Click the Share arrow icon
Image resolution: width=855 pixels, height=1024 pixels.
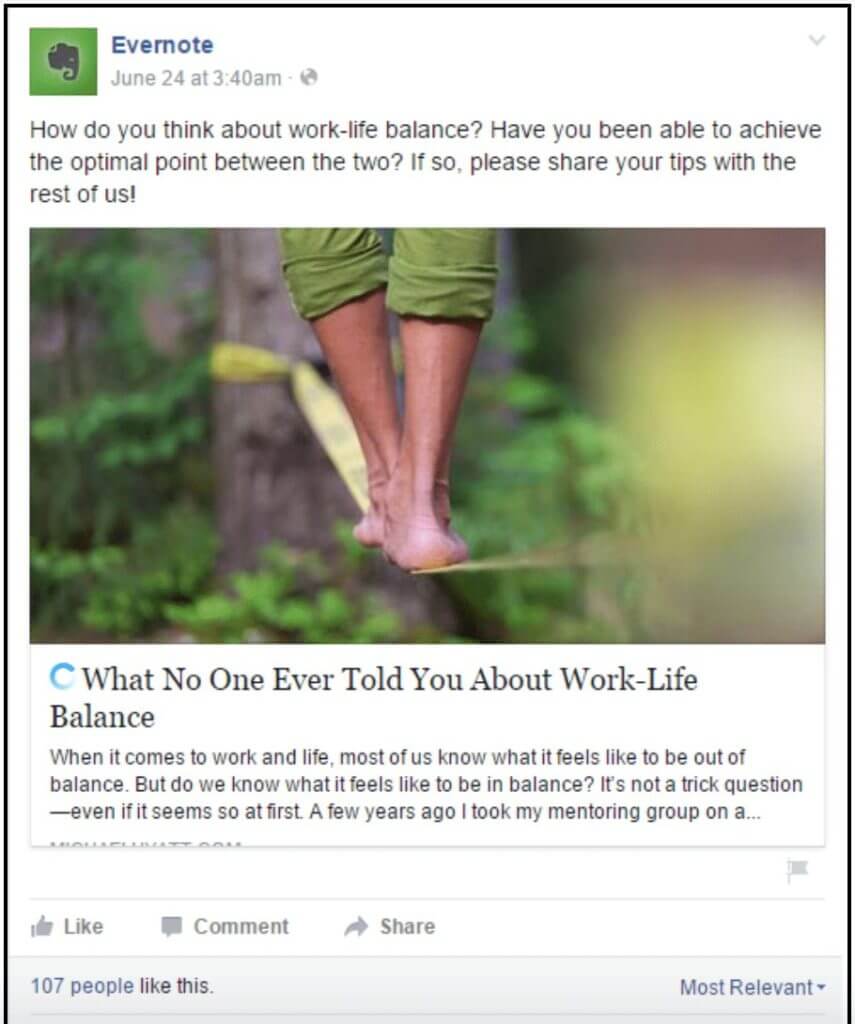[356, 926]
